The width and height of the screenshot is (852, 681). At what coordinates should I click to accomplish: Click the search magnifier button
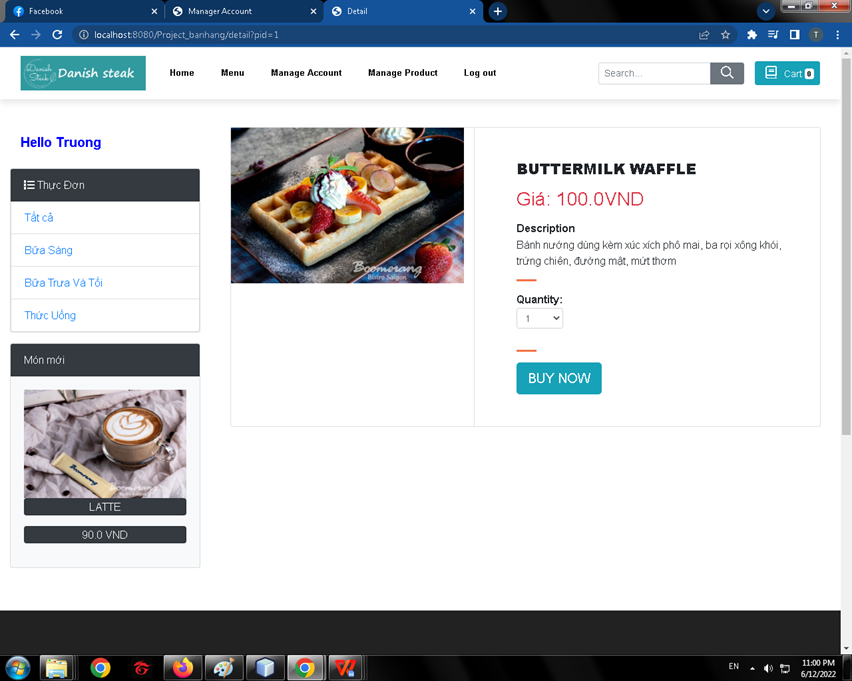pos(726,73)
